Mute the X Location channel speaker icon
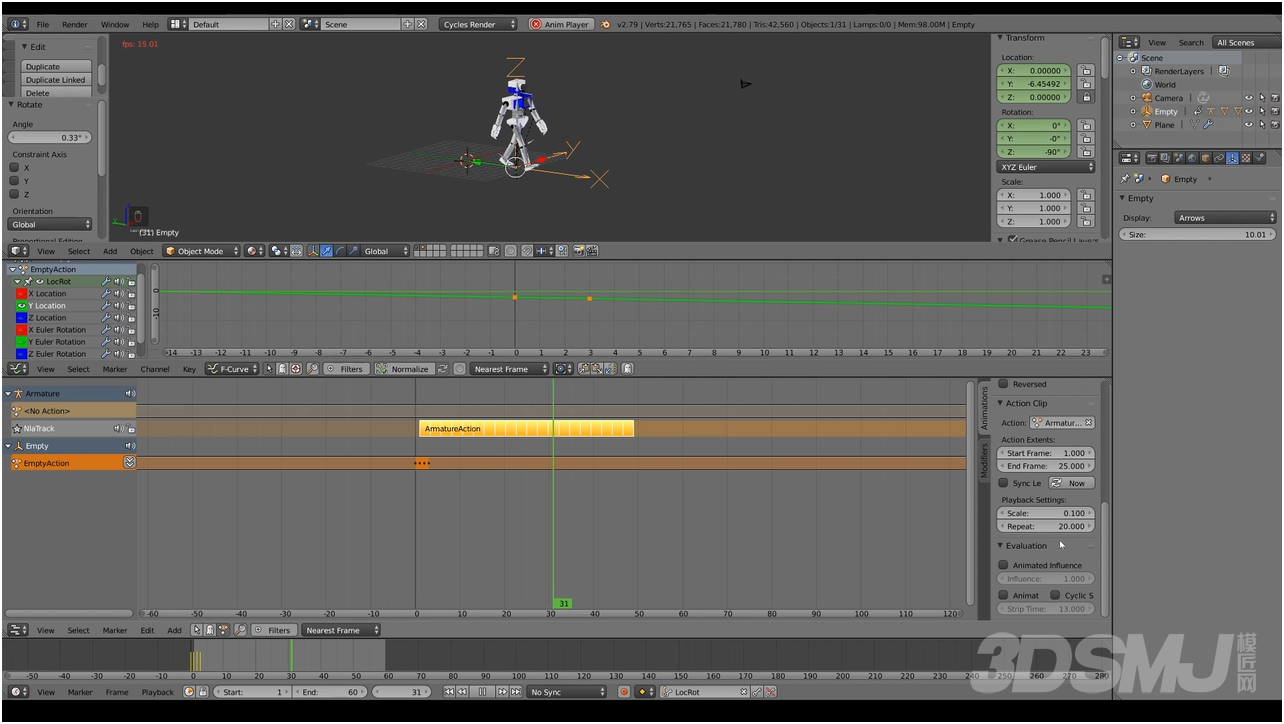Image resolution: width=1284 pixels, height=724 pixels. pyautogui.click(x=118, y=294)
